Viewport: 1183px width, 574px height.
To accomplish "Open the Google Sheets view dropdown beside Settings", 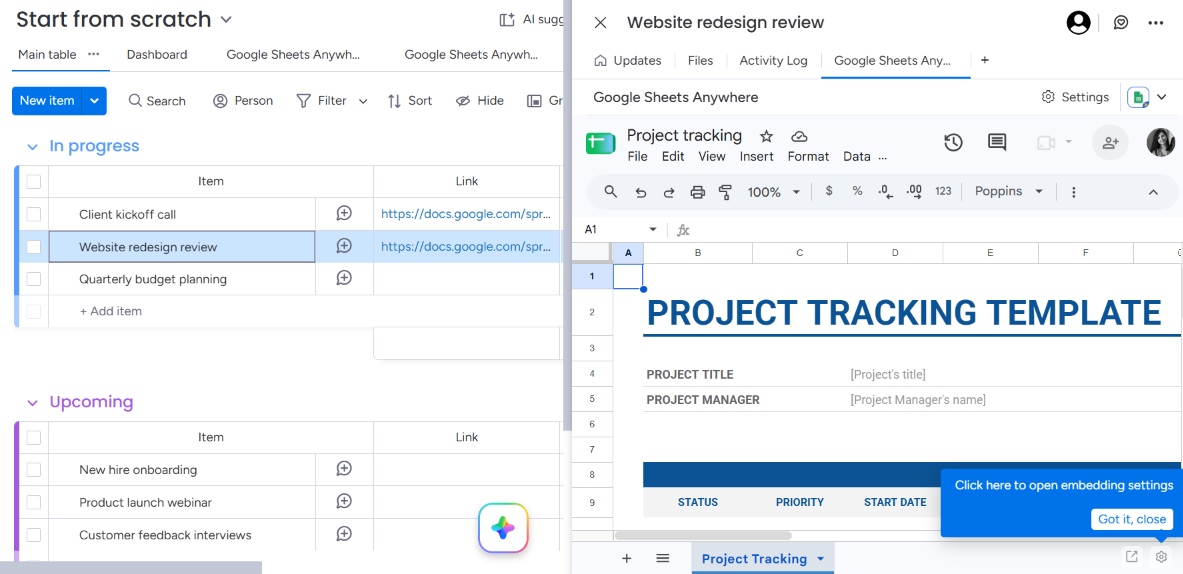I will (x=1162, y=97).
